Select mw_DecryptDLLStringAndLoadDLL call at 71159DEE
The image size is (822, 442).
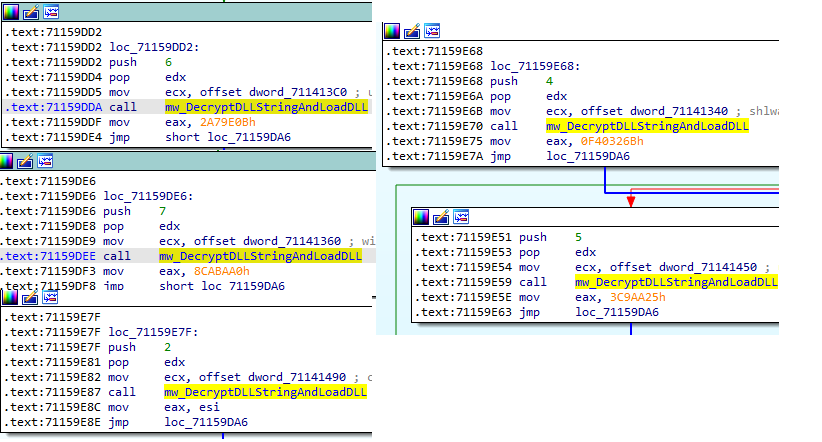[261, 256]
